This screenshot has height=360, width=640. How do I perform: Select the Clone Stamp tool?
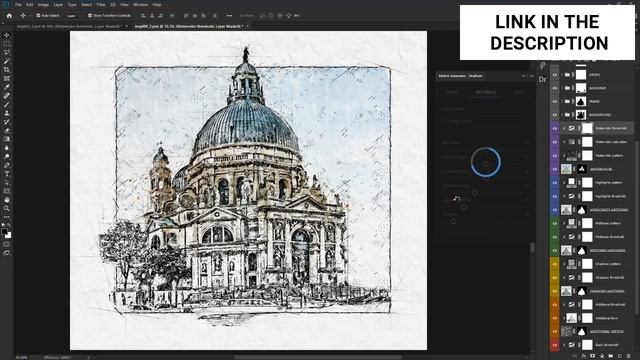pyautogui.click(x=7, y=113)
